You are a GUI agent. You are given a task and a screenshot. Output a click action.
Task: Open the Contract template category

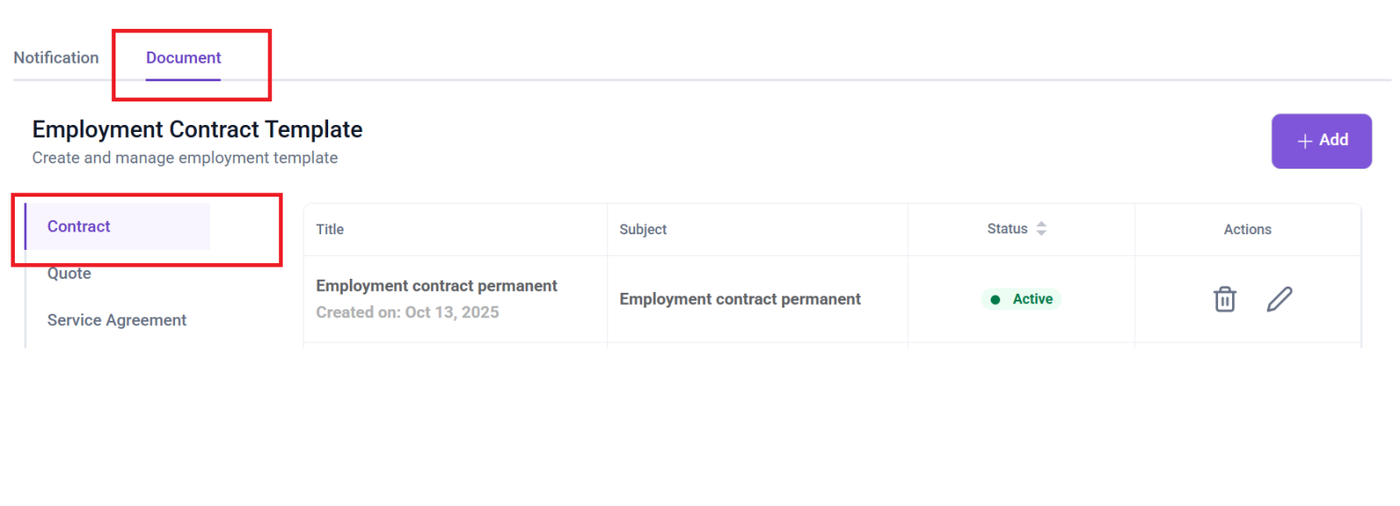coord(79,227)
